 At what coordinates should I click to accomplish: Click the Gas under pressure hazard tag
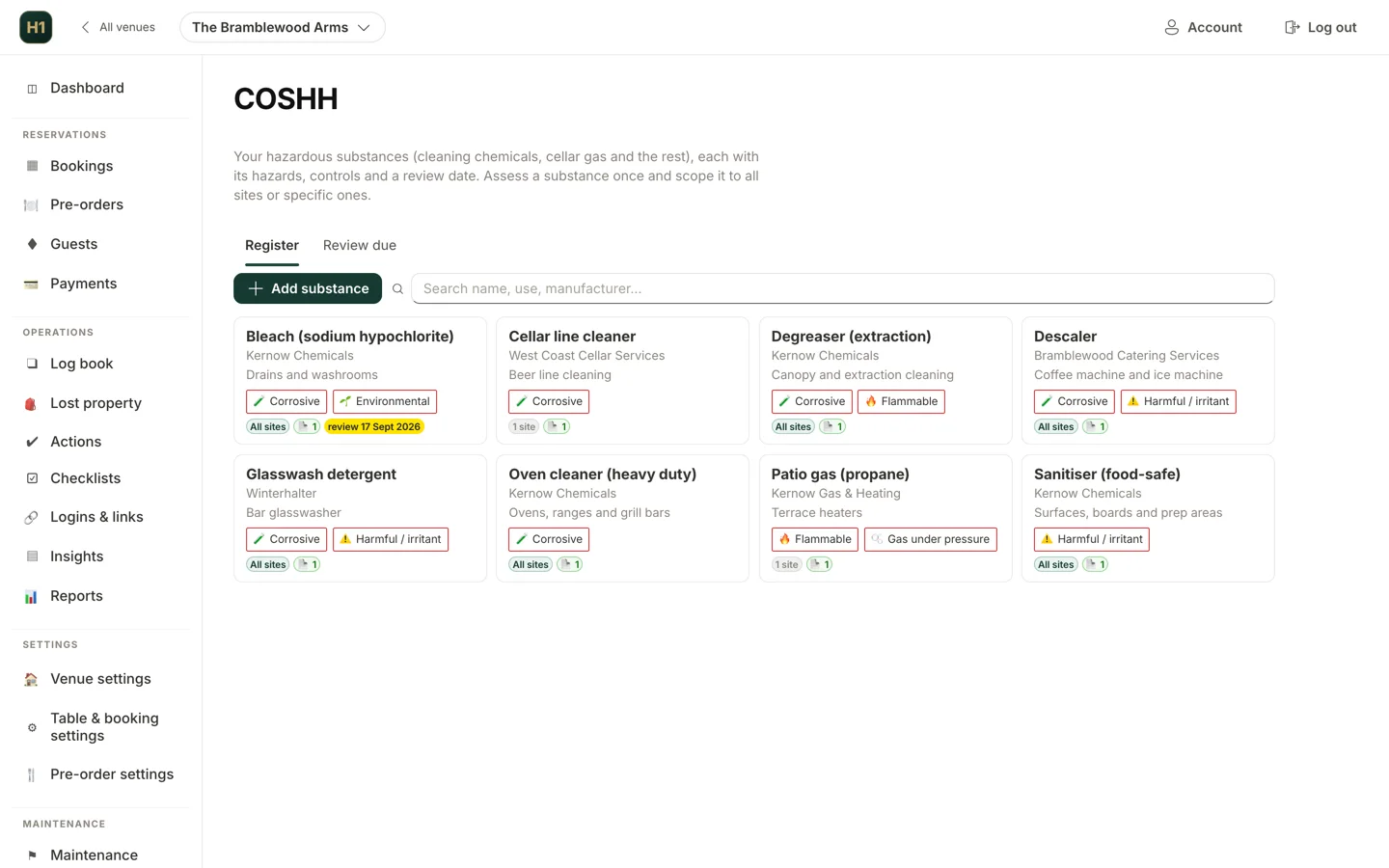pos(931,539)
